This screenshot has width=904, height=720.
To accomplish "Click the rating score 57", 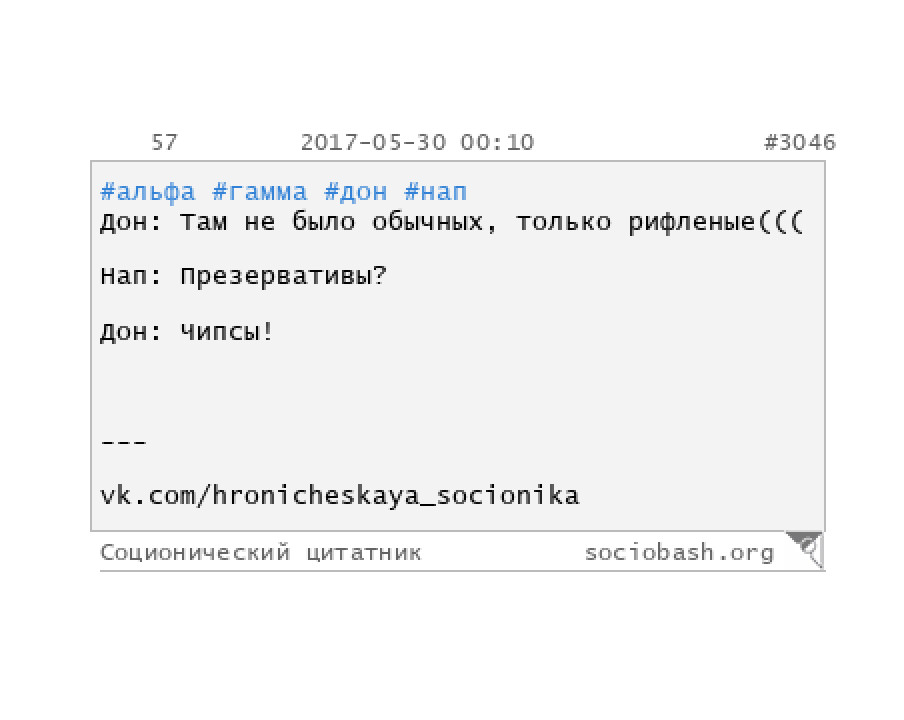I will (x=164, y=142).
